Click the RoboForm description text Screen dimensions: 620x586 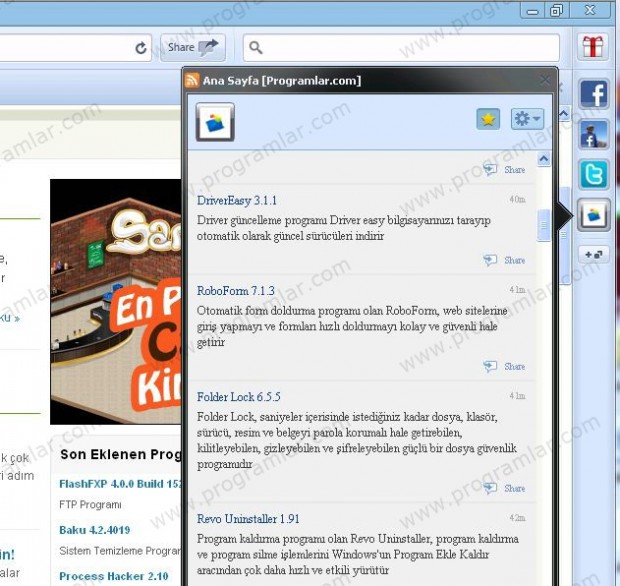[352, 326]
